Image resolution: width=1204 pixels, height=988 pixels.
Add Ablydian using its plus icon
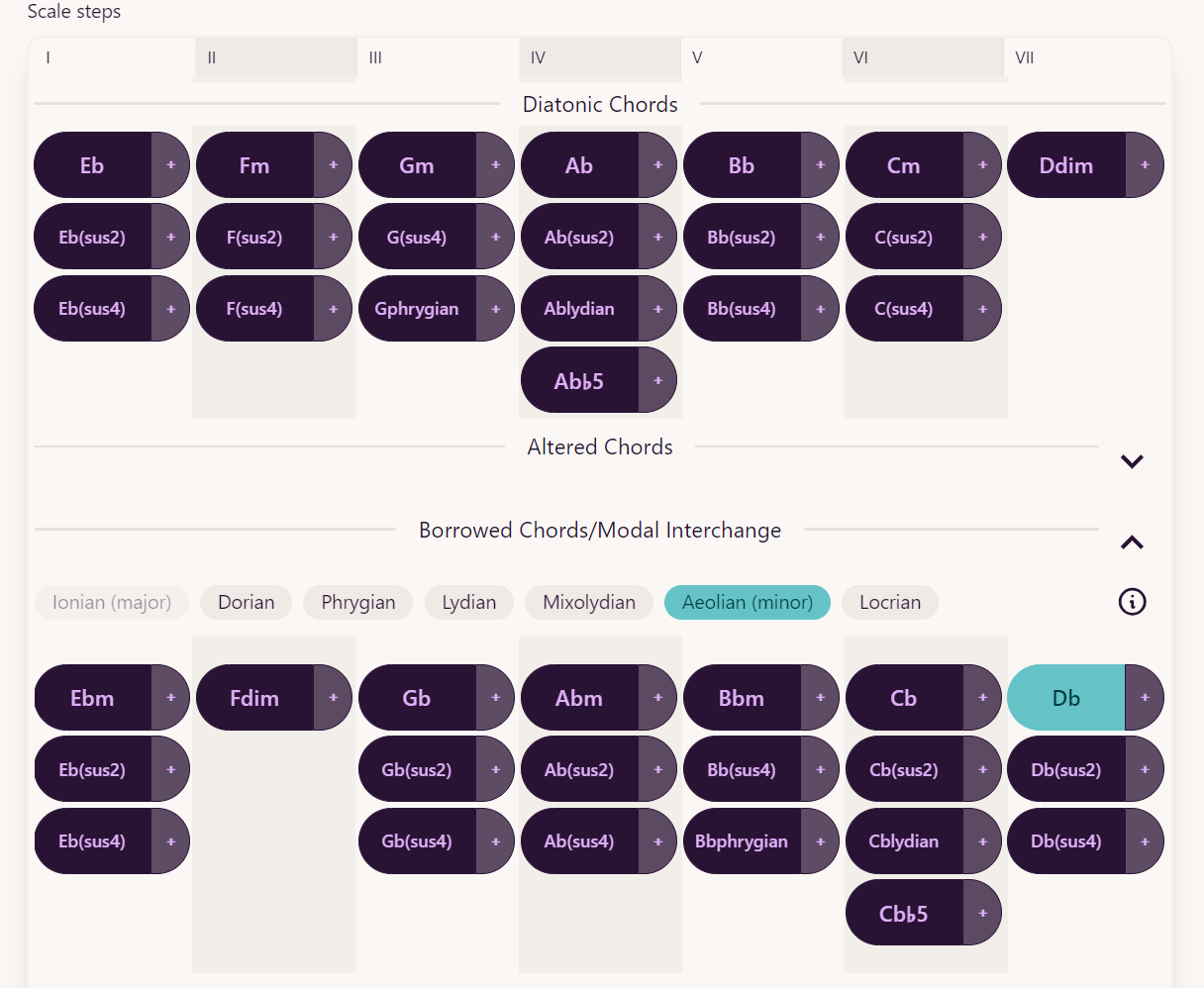tap(657, 309)
